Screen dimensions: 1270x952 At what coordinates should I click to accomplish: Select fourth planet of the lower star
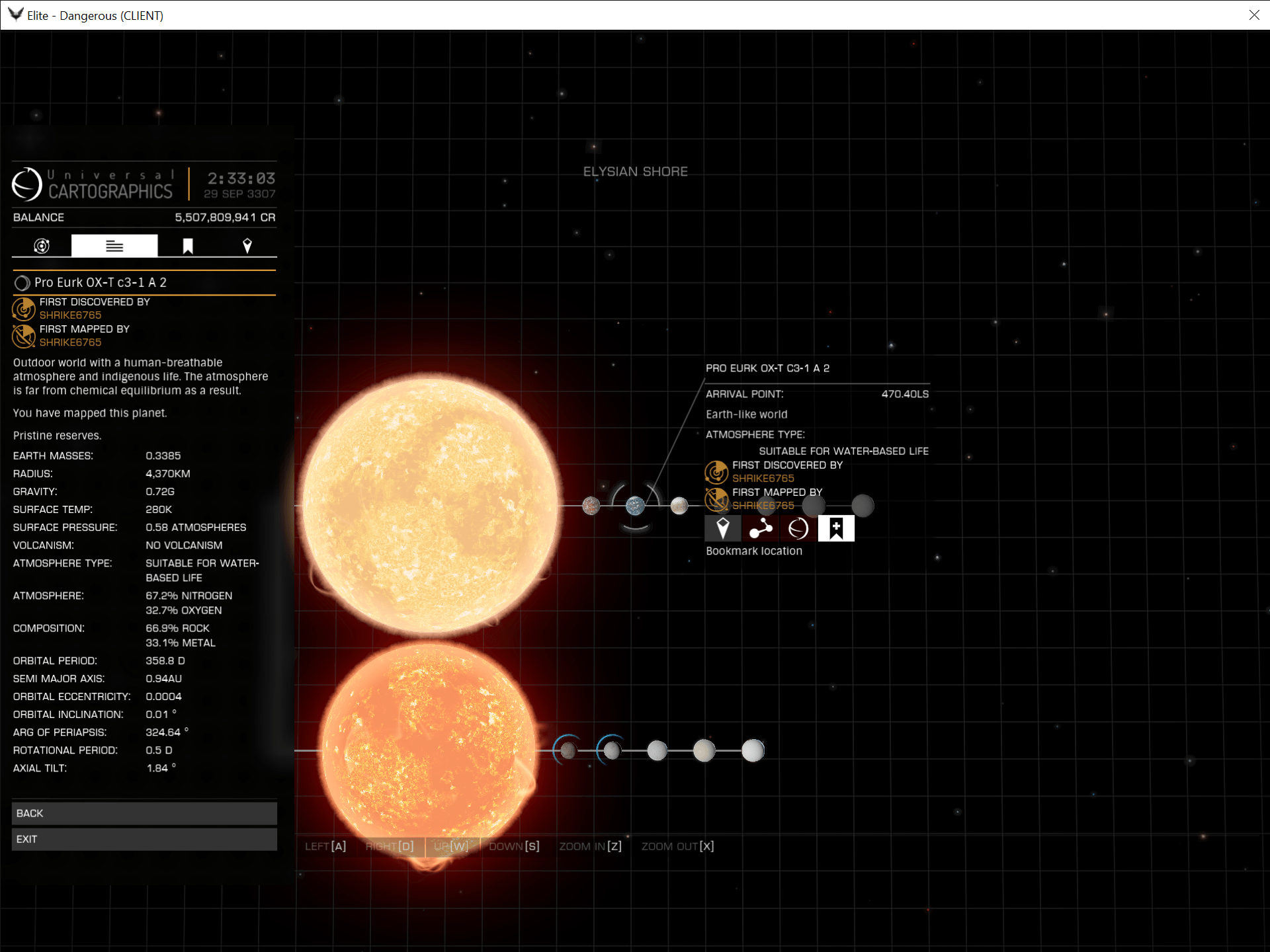click(x=704, y=750)
